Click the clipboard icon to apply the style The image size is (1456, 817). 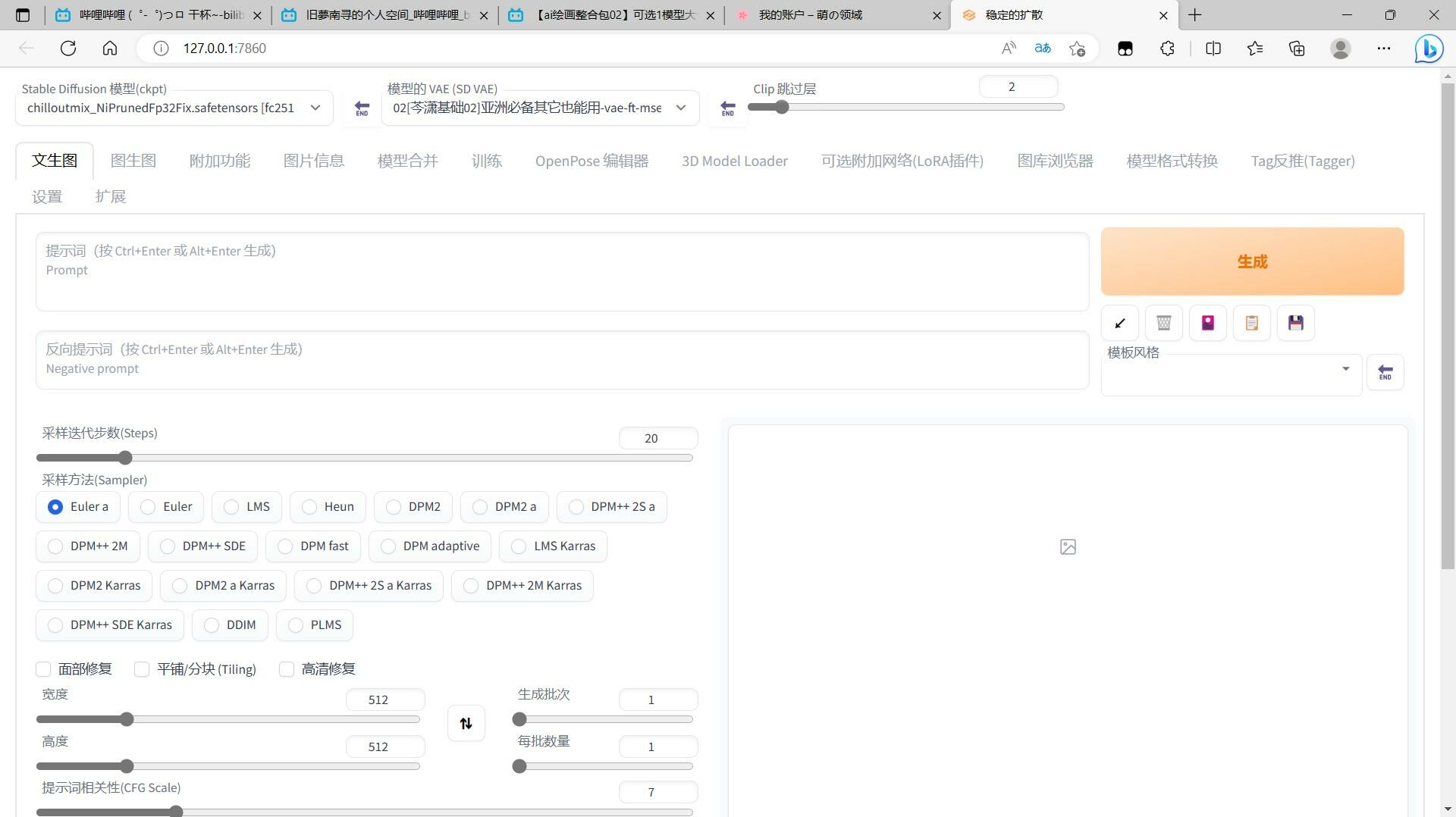[1251, 324]
